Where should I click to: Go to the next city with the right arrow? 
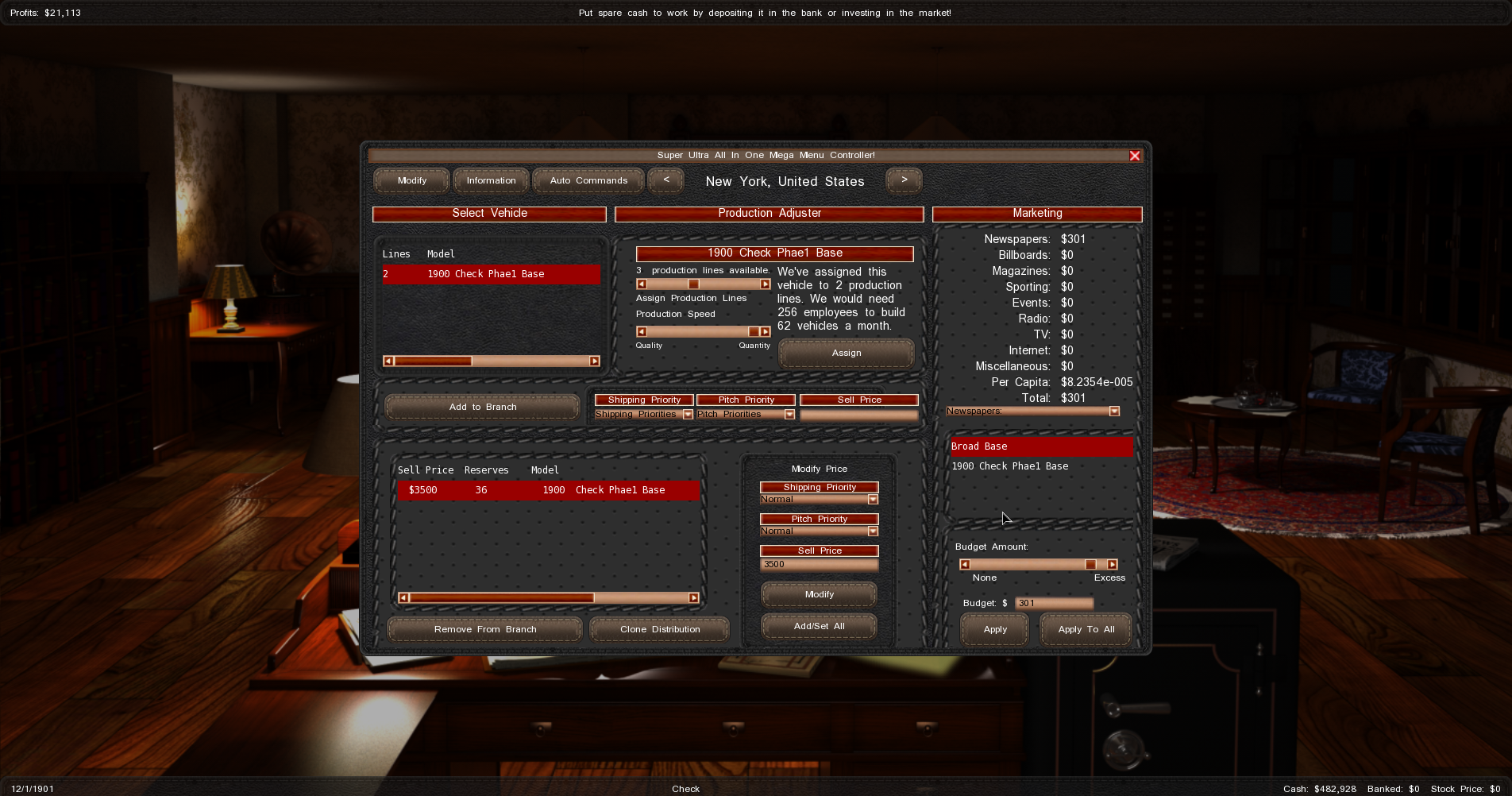point(904,180)
